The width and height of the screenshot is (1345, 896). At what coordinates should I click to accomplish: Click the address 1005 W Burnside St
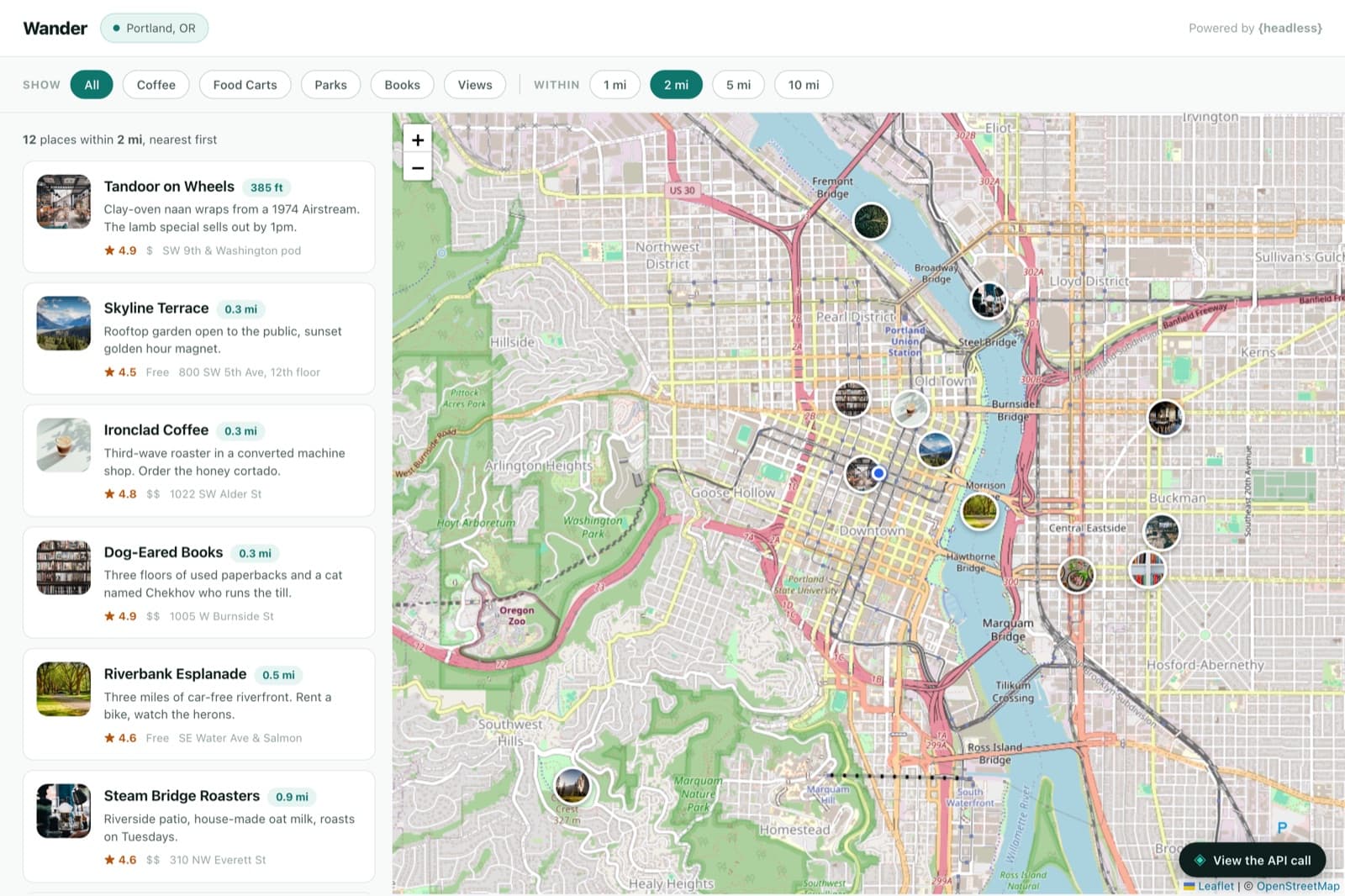tap(222, 616)
